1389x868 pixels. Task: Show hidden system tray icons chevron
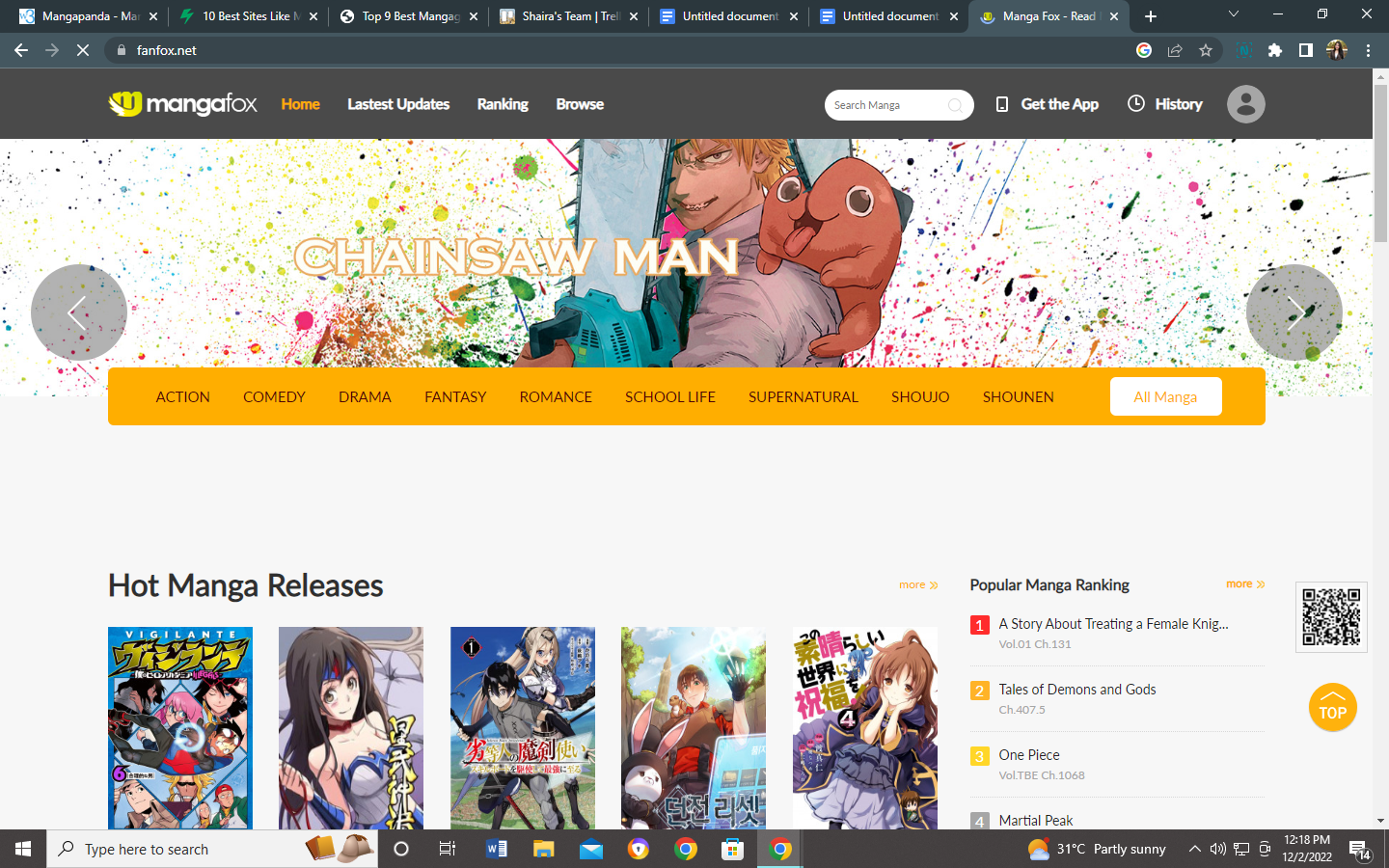(1194, 849)
